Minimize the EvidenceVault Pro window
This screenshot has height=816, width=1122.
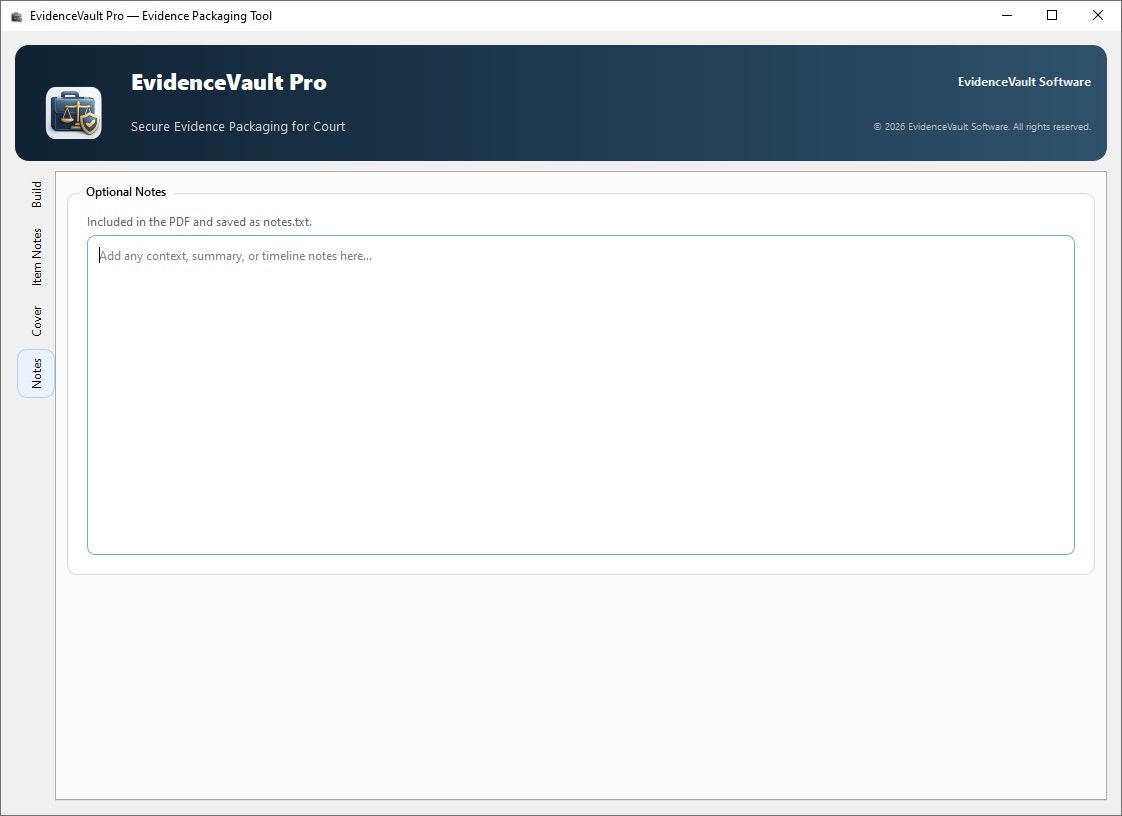1006,15
